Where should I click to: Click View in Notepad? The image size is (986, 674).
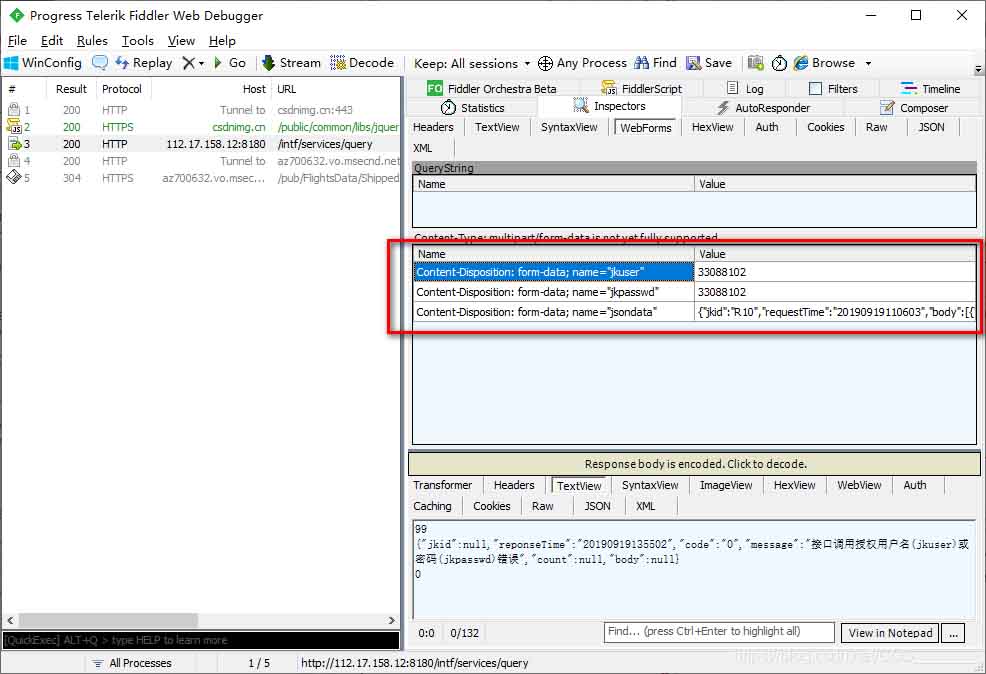(x=888, y=632)
